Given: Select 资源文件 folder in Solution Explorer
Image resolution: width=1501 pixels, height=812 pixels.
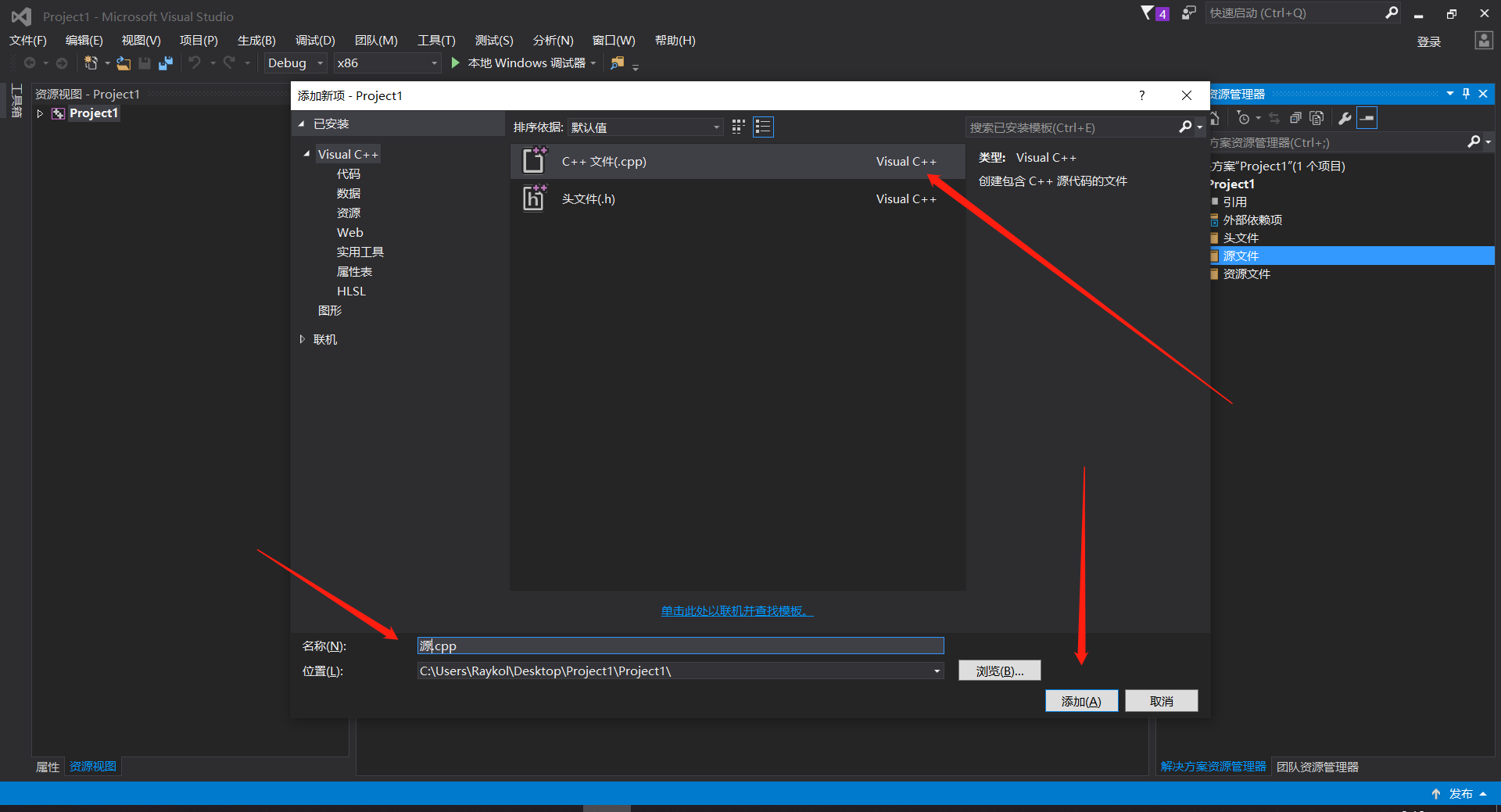Looking at the screenshot, I should tap(1246, 274).
